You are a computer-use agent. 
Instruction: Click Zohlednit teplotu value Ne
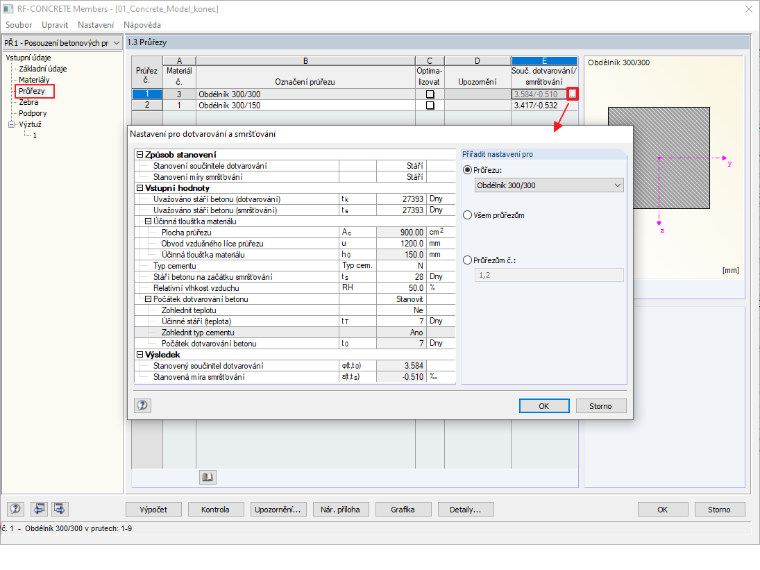click(401, 310)
